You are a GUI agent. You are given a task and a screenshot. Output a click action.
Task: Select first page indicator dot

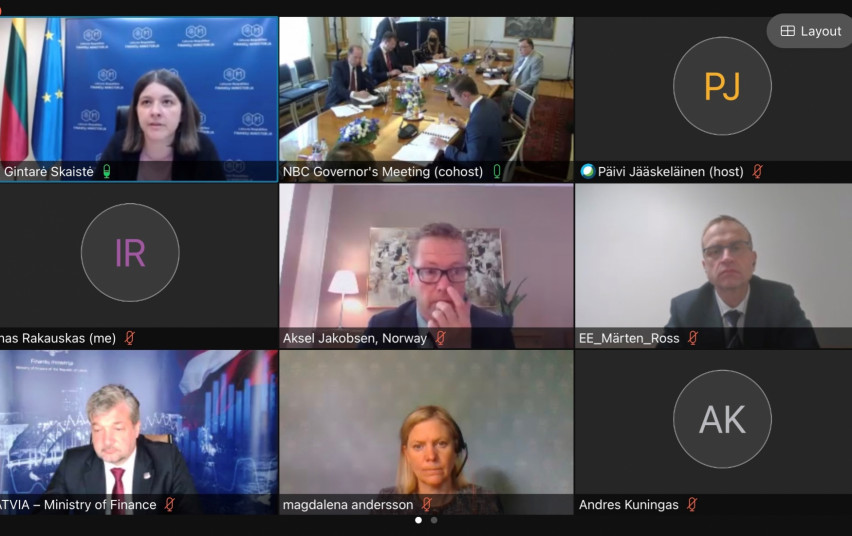(x=418, y=520)
